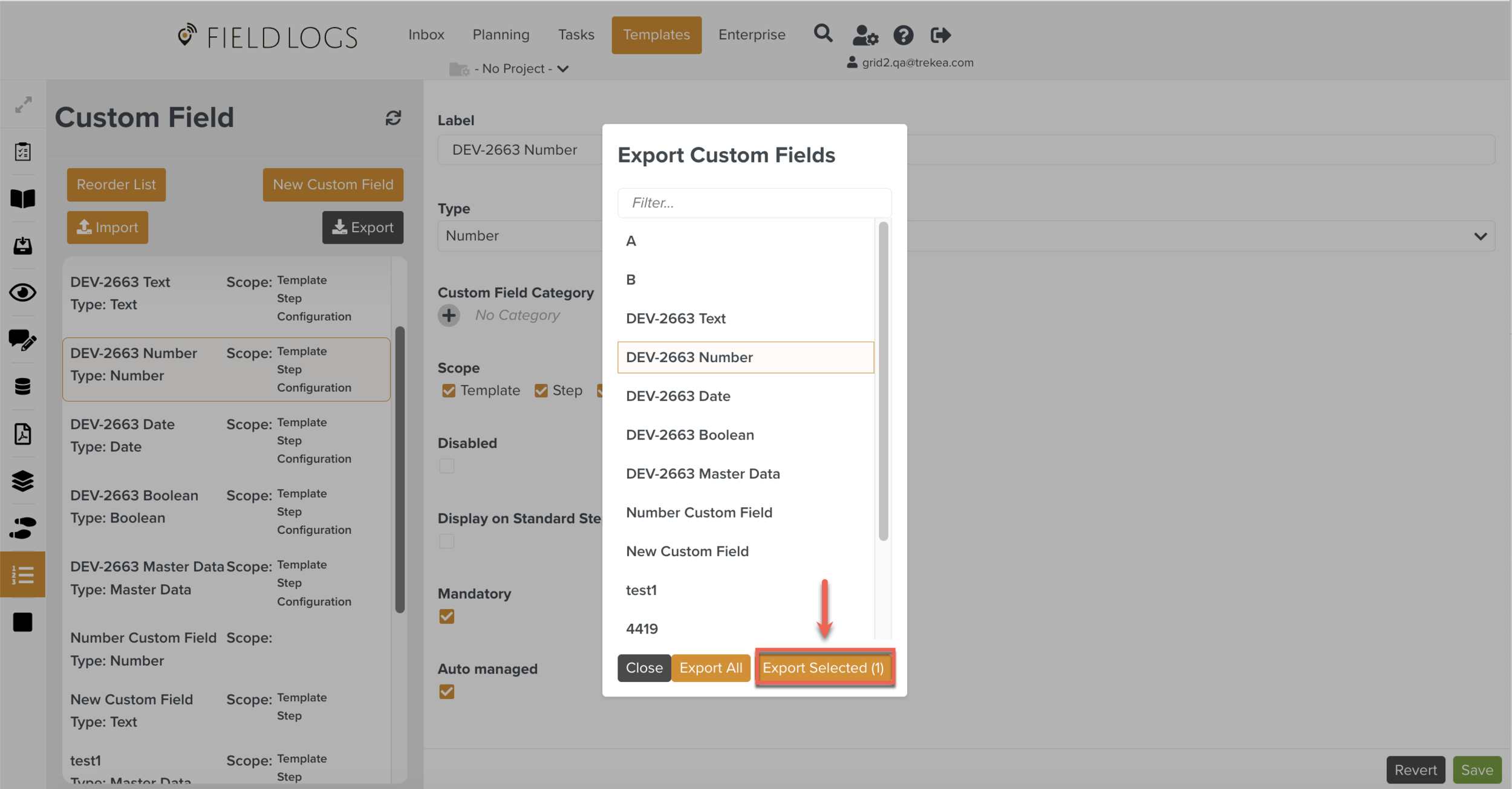Click the help question mark icon

click(x=903, y=36)
